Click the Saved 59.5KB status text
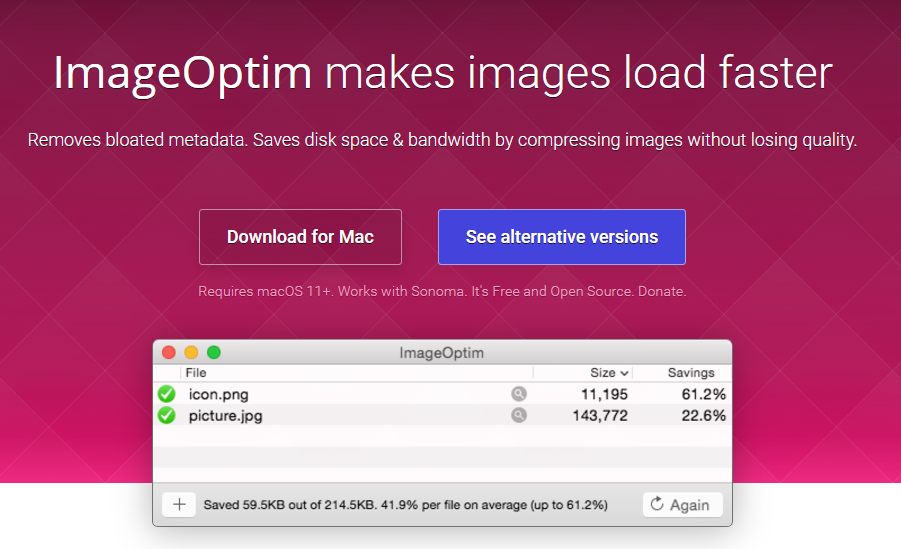 tap(405, 505)
